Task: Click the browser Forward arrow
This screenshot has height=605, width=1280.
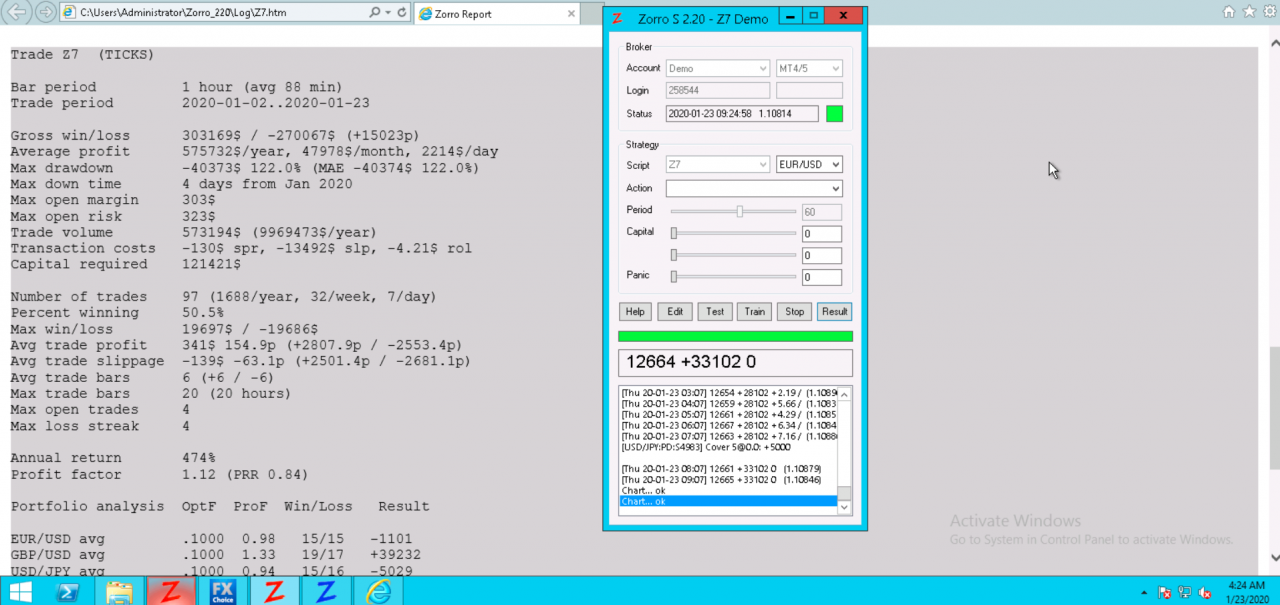Action: coord(45,13)
